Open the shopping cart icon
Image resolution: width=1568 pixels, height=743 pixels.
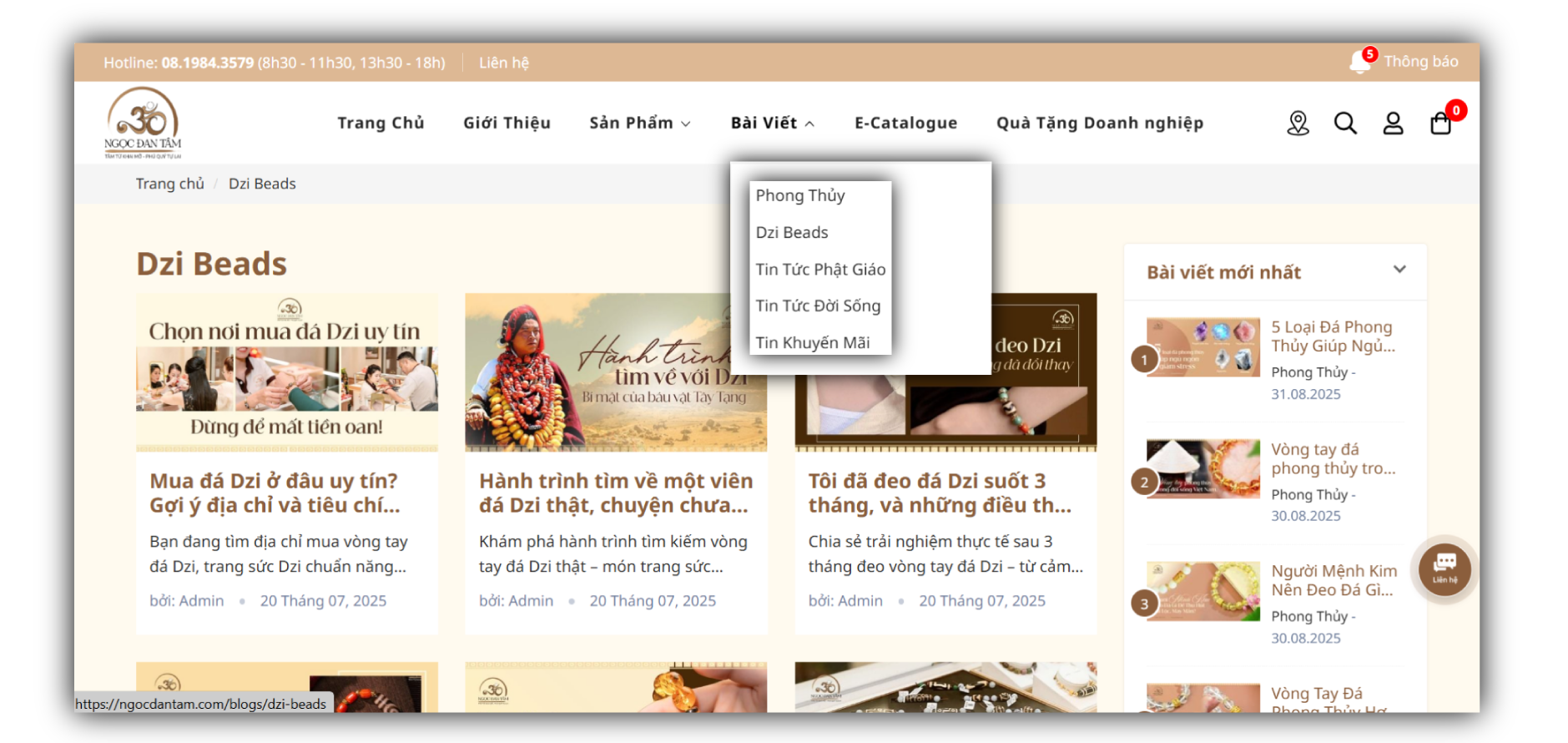(x=1440, y=124)
